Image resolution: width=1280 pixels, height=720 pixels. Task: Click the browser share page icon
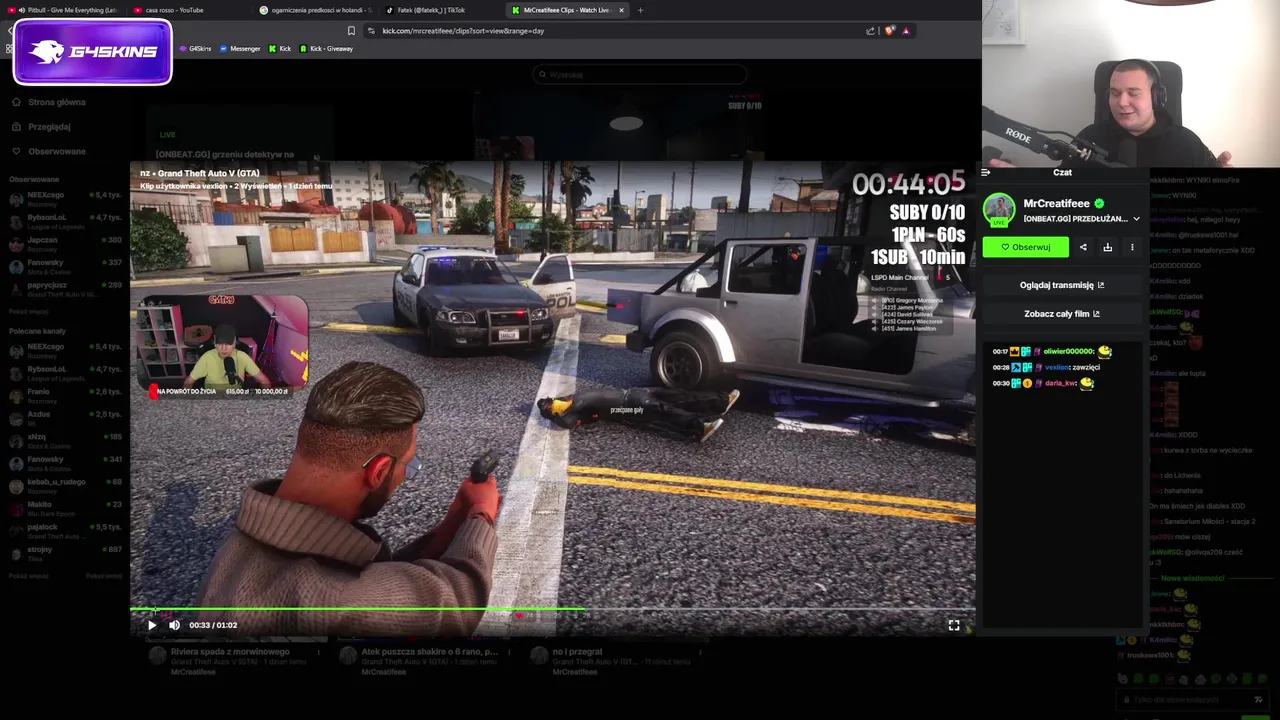pos(870,31)
